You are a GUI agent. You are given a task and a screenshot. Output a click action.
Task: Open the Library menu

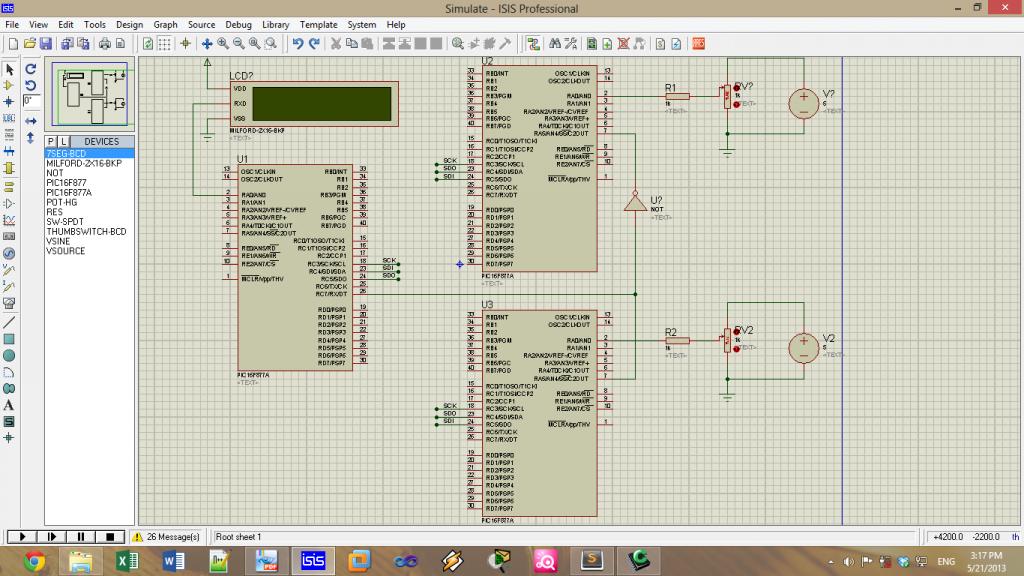[275, 24]
